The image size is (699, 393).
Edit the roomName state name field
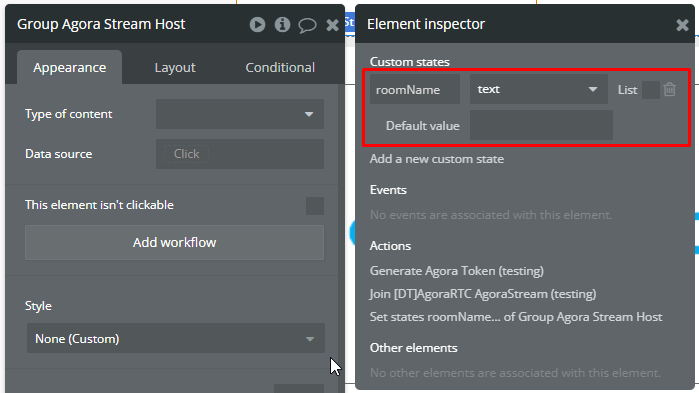415,89
